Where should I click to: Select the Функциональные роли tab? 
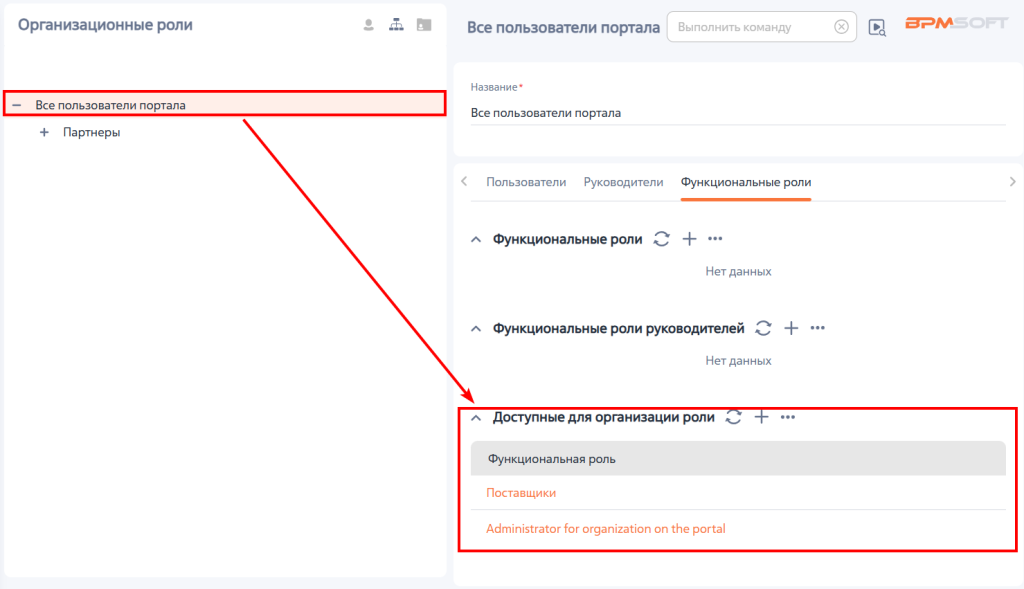[x=746, y=182]
